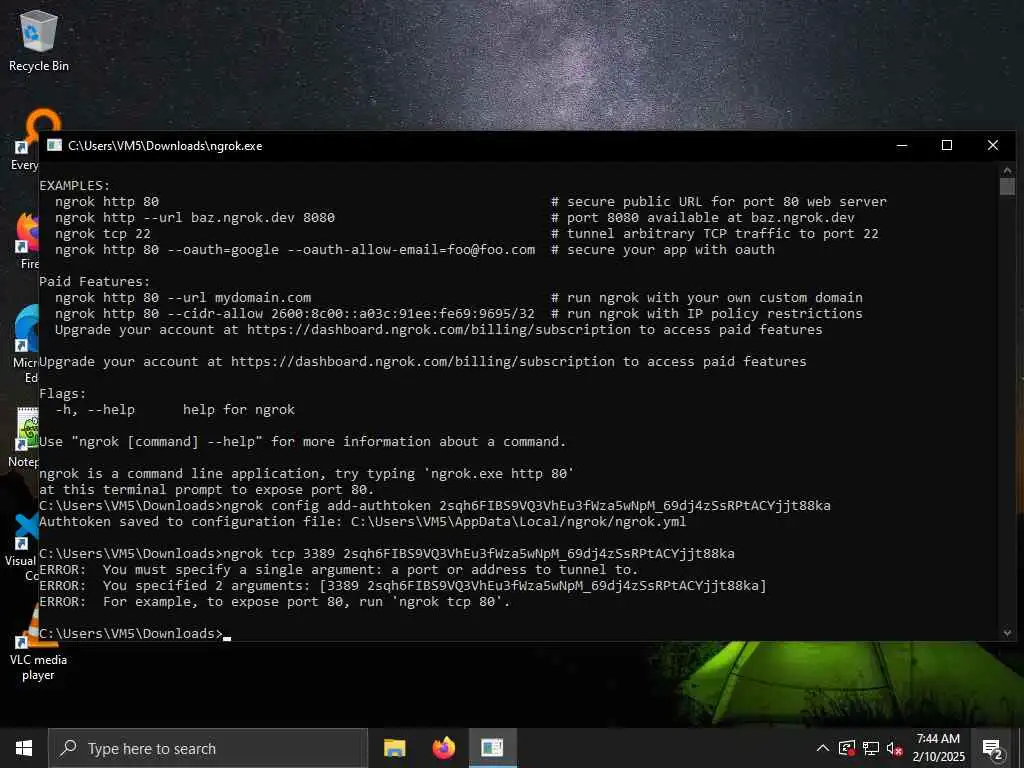Image resolution: width=1024 pixels, height=768 pixels.
Task: Click '# secure your app with oauth' comment
Action: click(663, 249)
